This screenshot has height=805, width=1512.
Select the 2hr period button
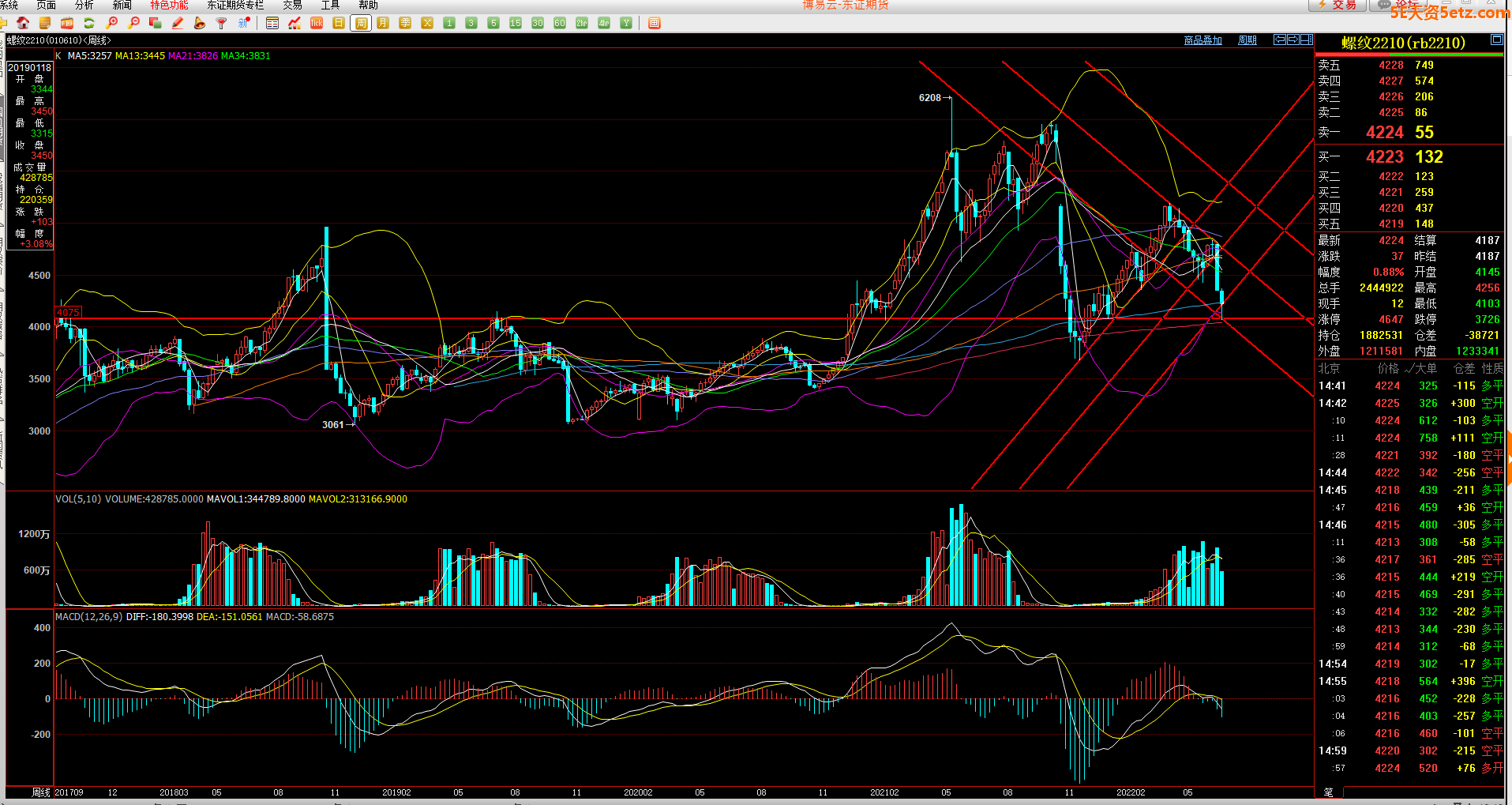click(x=582, y=23)
